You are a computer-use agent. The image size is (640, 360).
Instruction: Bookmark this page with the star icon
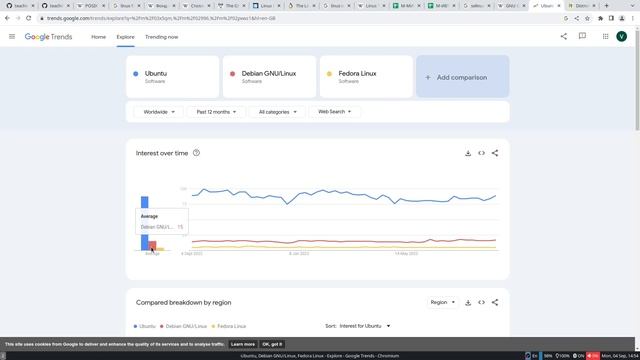coord(587,18)
